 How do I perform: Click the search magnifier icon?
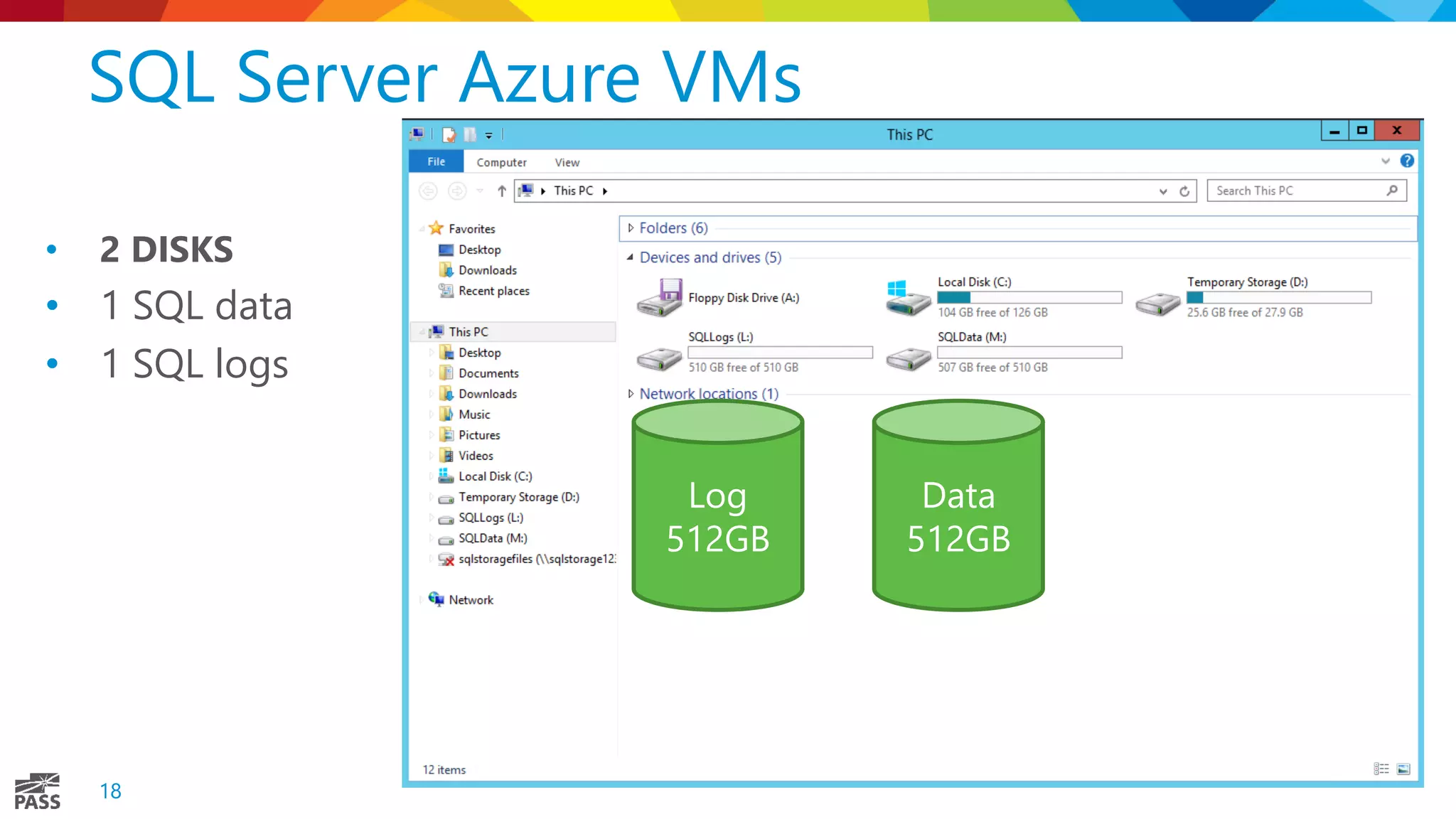(x=1392, y=191)
